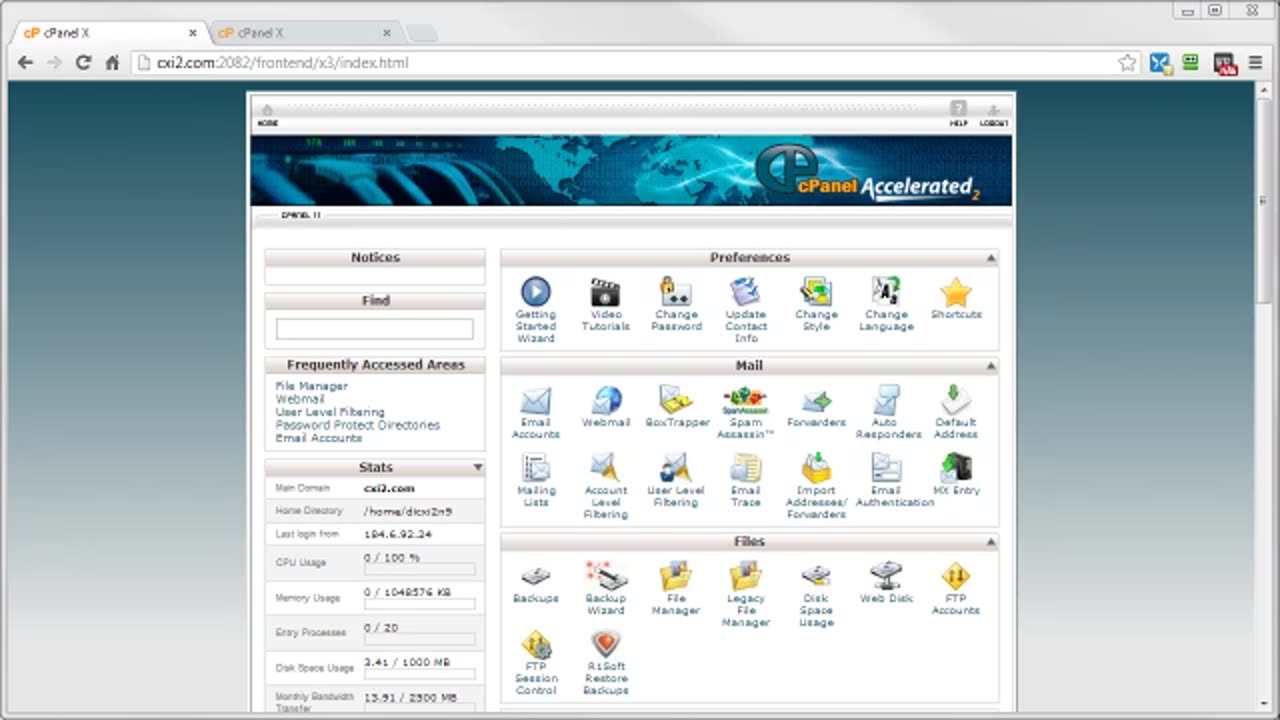This screenshot has height=720, width=1280.
Task: Open Backups icon
Action: [x=536, y=577]
